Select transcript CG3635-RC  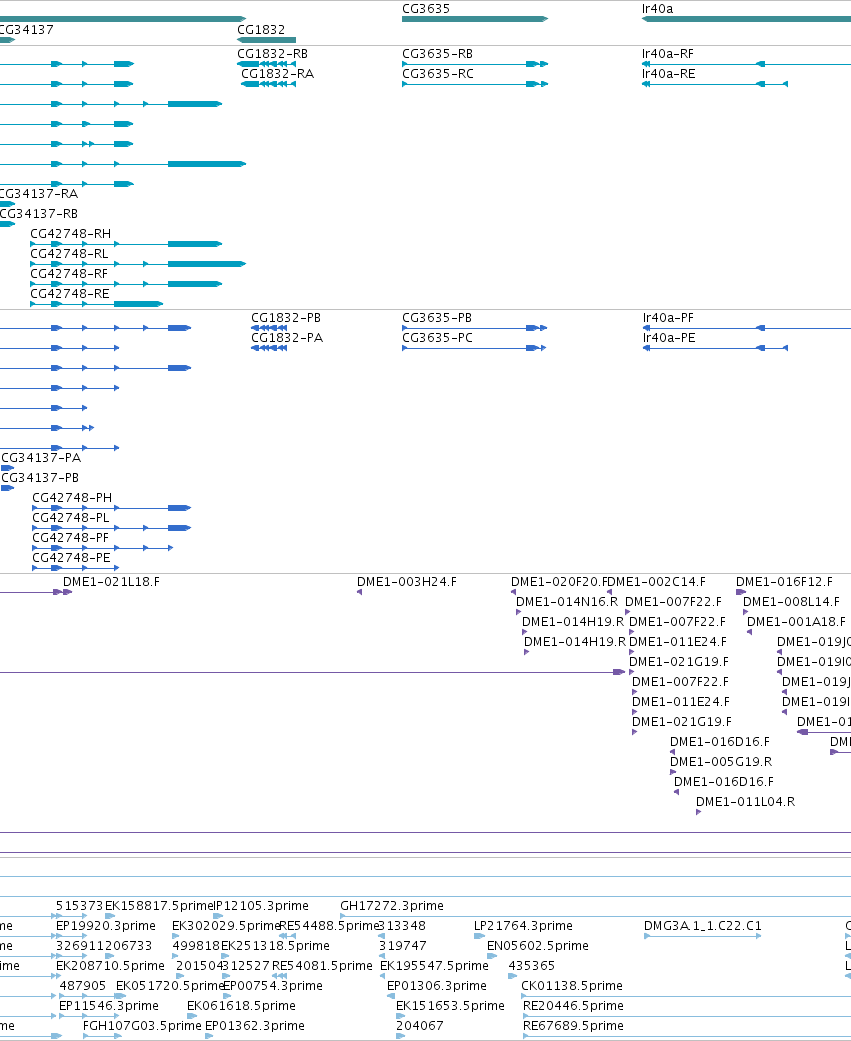pyautogui.click(x=437, y=74)
